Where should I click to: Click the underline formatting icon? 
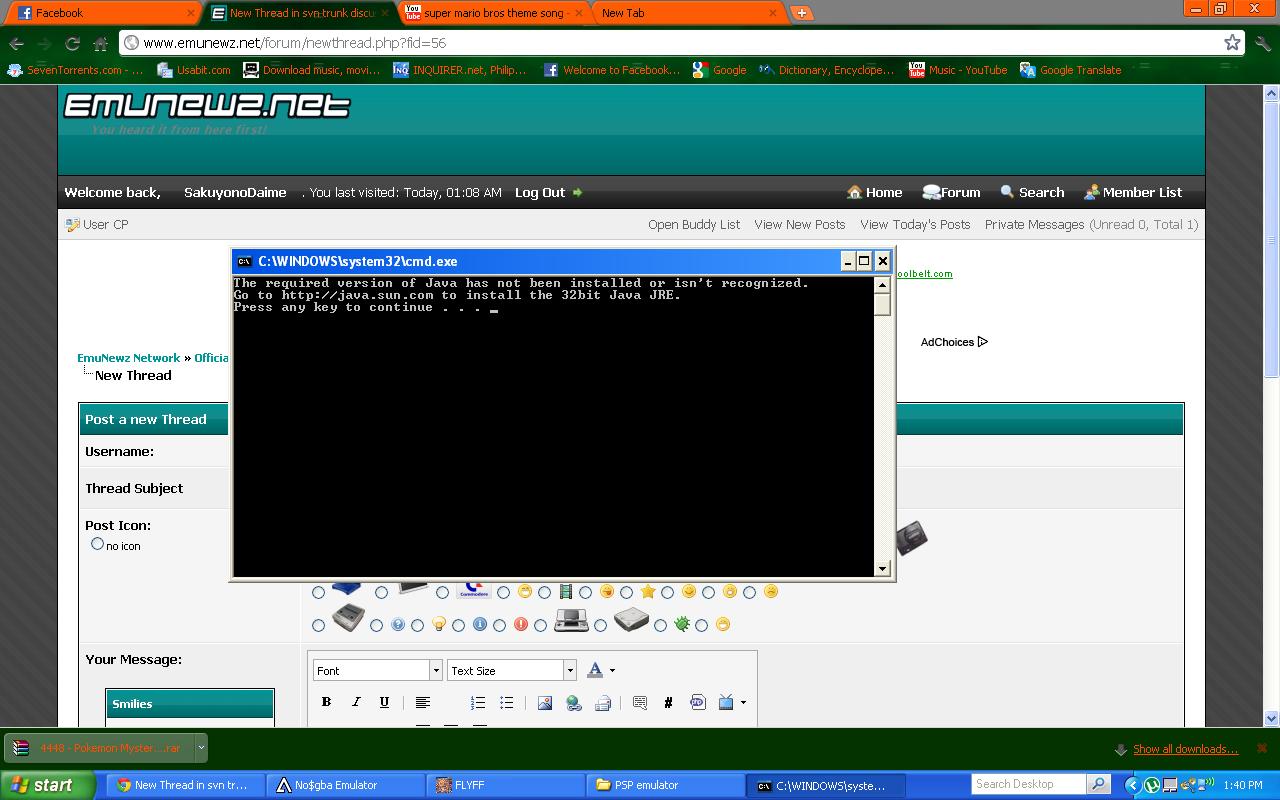(x=384, y=702)
